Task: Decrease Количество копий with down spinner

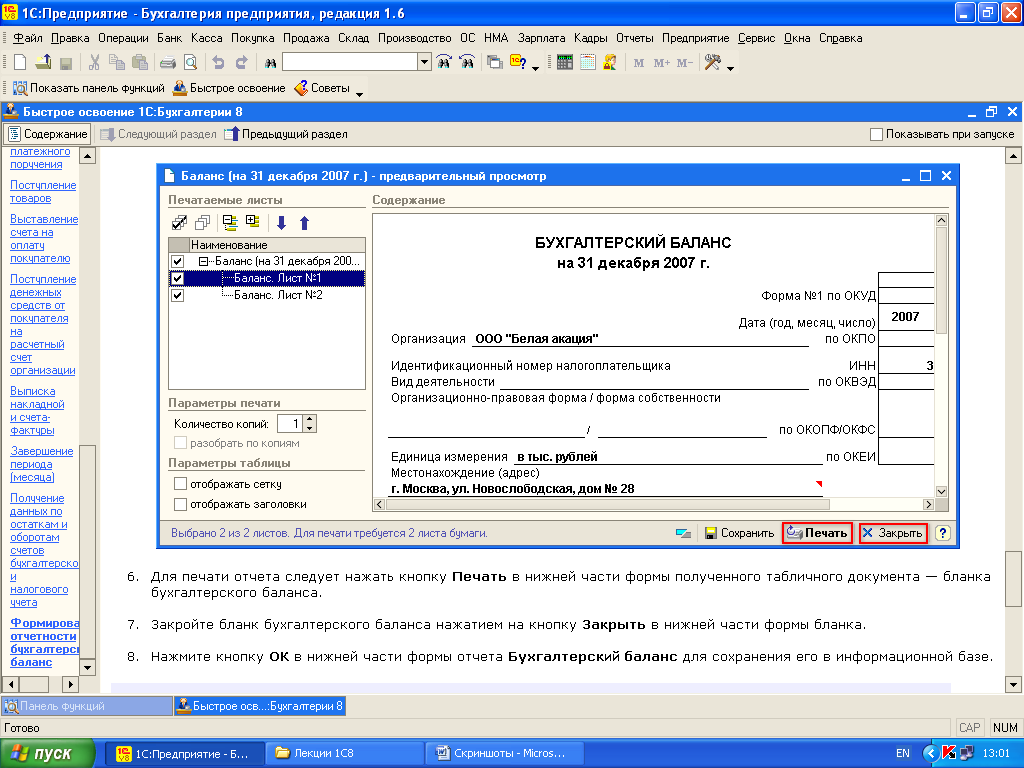Action: point(310,428)
